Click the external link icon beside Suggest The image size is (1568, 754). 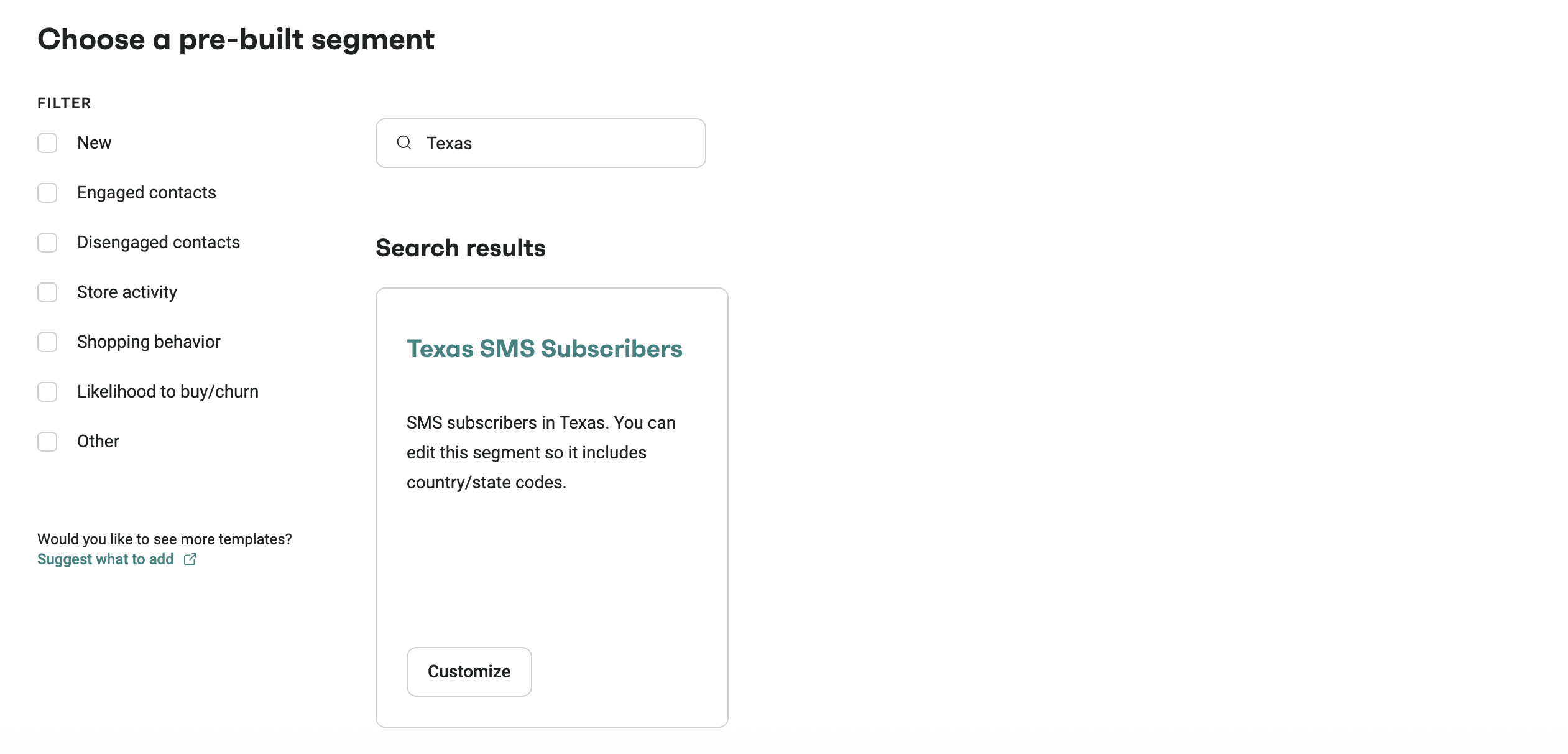190,559
